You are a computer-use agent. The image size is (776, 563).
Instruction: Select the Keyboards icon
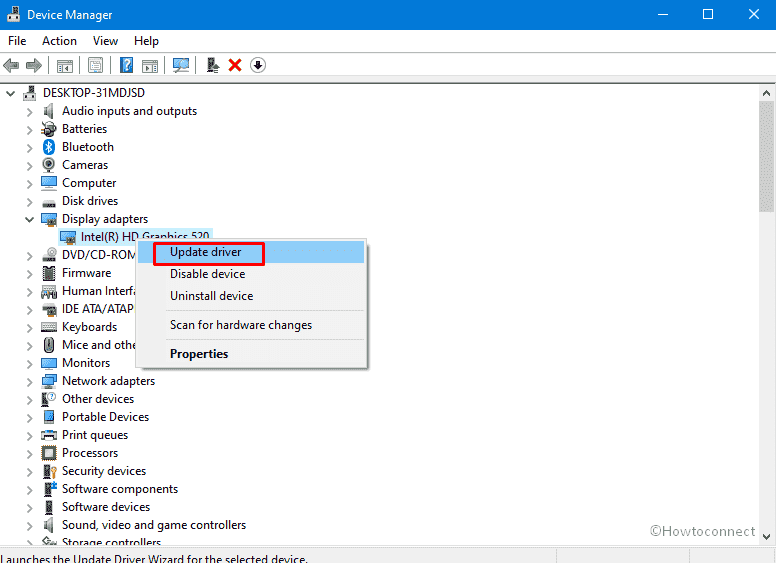click(49, 327)
